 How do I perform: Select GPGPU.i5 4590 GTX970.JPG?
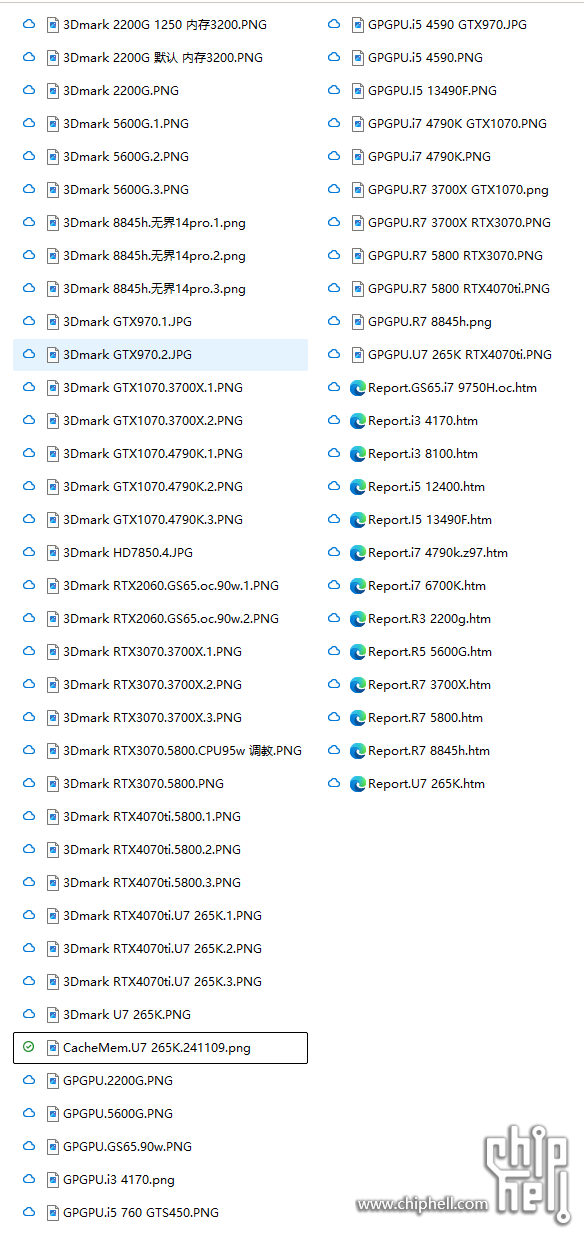[x=447, y=25]
